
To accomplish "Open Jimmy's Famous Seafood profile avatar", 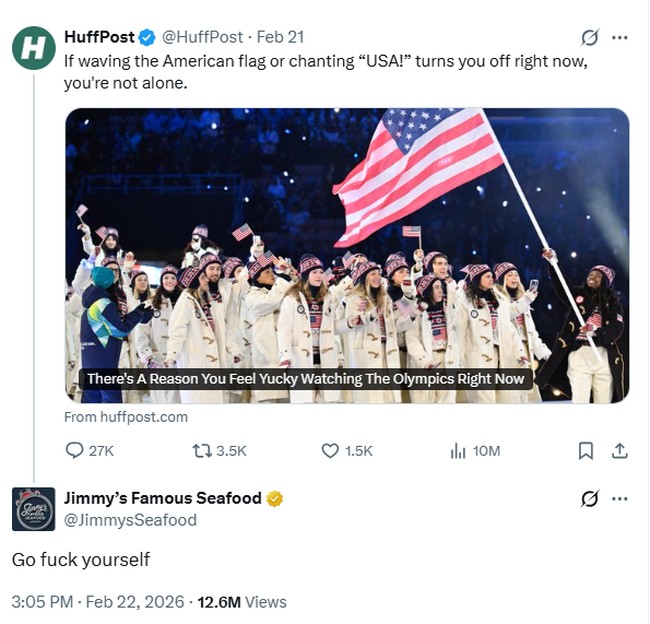I will (33, 509).
